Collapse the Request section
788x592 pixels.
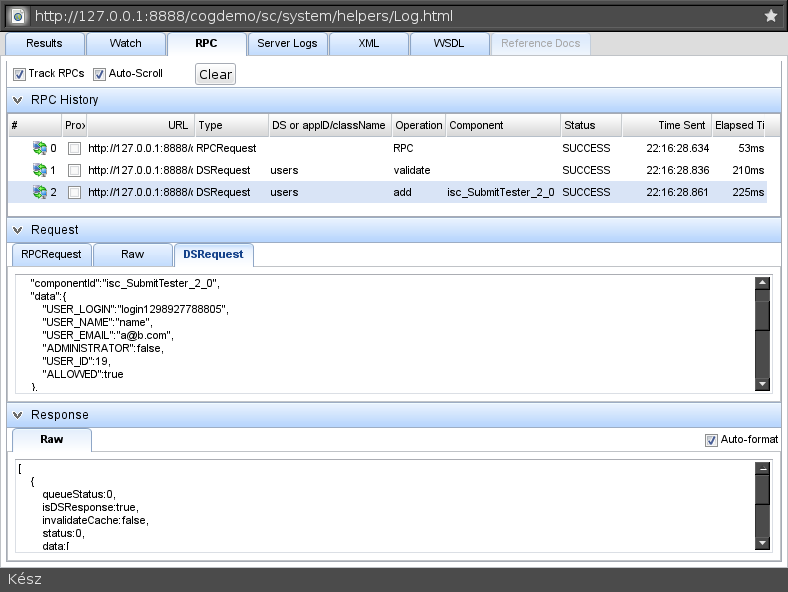[x=18, y=230]
